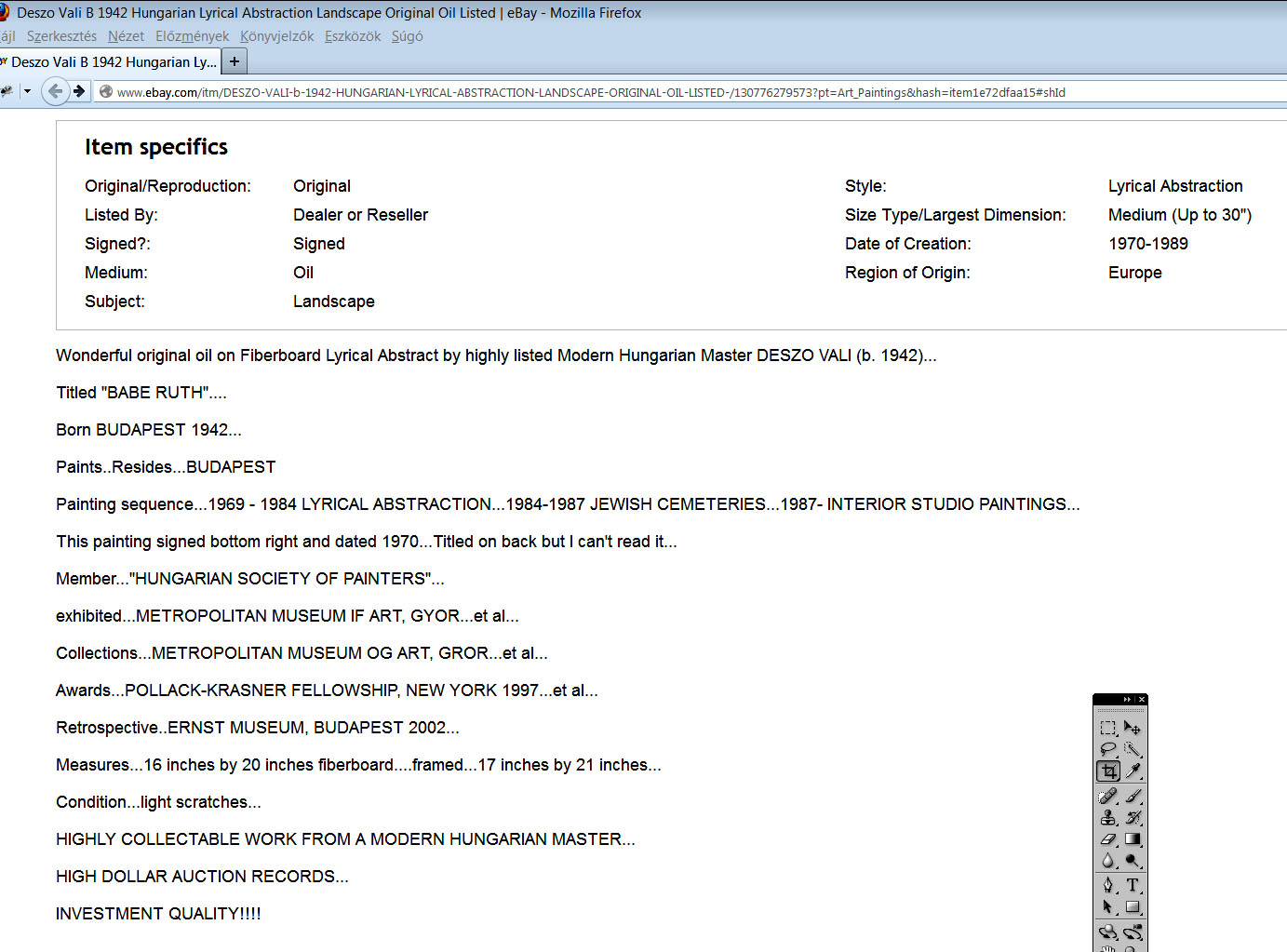The height and width of the screenshot is (952, 1287).
Task: Select the 3D Rotate tool
Action: 1107,932
